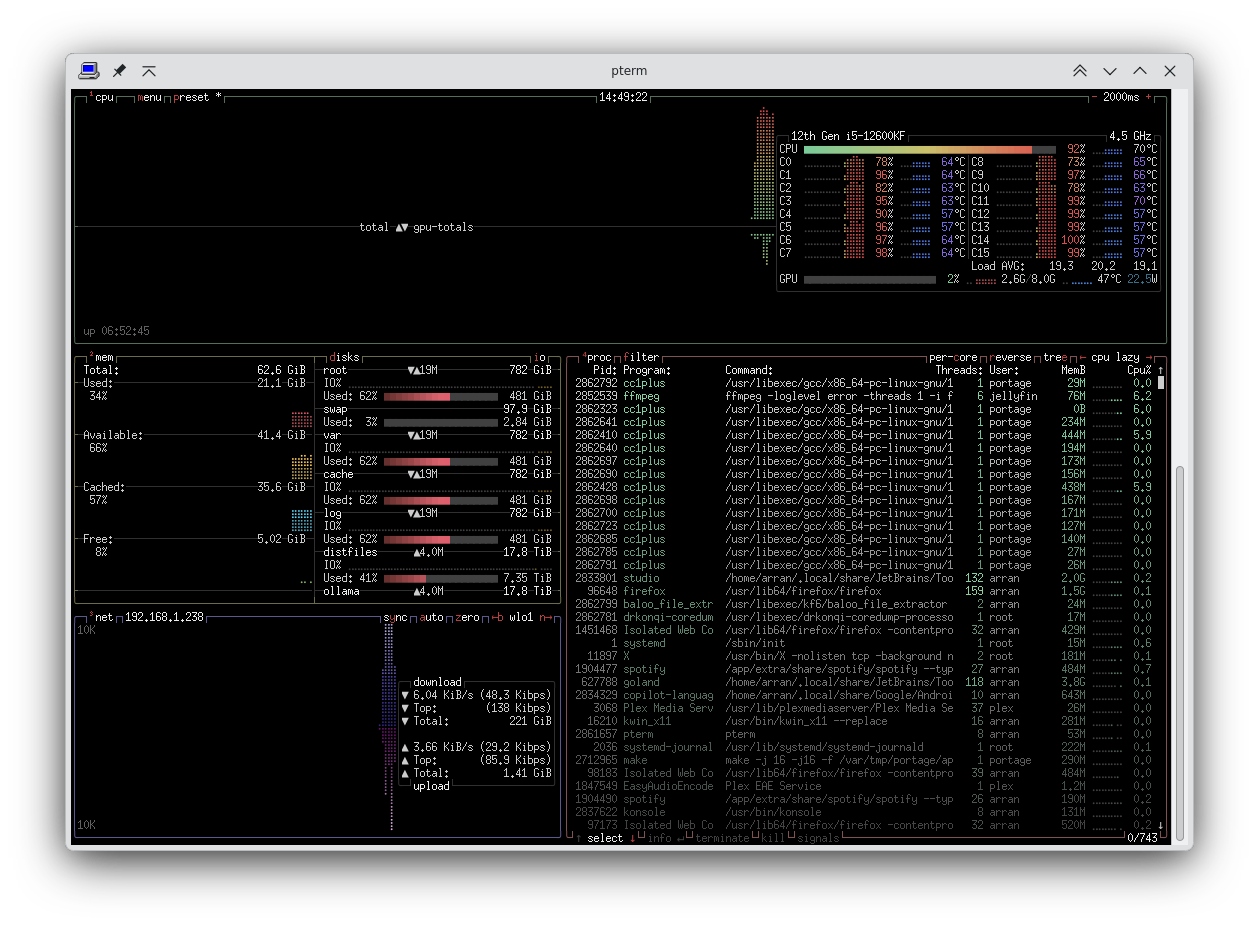Click the wlo1 interface name
This screenshot has height=928, width=1259.
point(521,617)
